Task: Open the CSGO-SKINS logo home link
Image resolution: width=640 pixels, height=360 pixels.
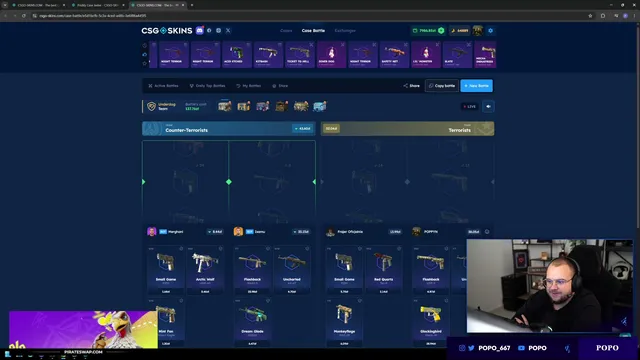Action: (x=167, y=31)
